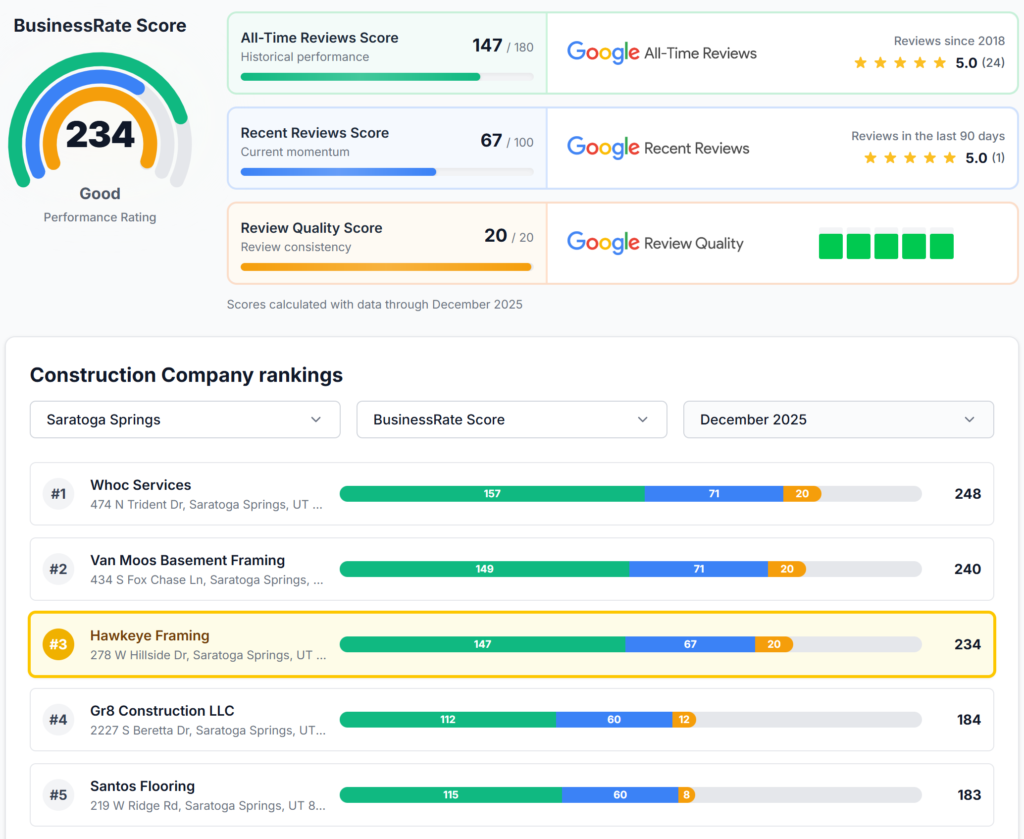The image size is (1024, 839).
Task: Click the #5 rank badge for Santos Flooring
Action: (58, 795)
